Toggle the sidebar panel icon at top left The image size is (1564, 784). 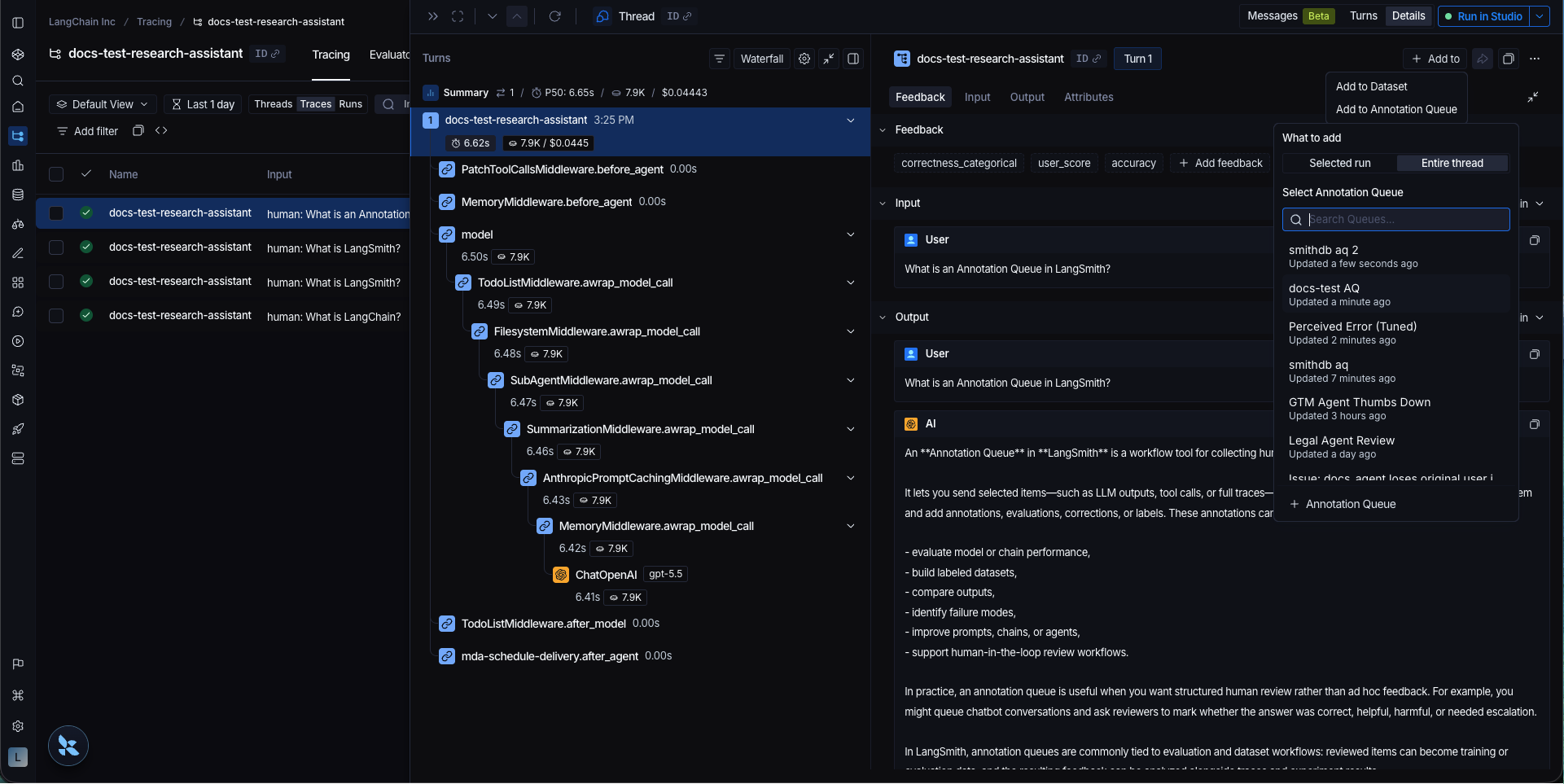click(18, 23)
